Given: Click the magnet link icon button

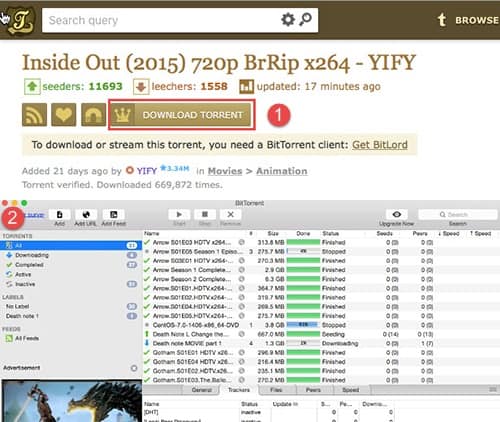Looking at the screenshot, I should [x=93, y=115].
